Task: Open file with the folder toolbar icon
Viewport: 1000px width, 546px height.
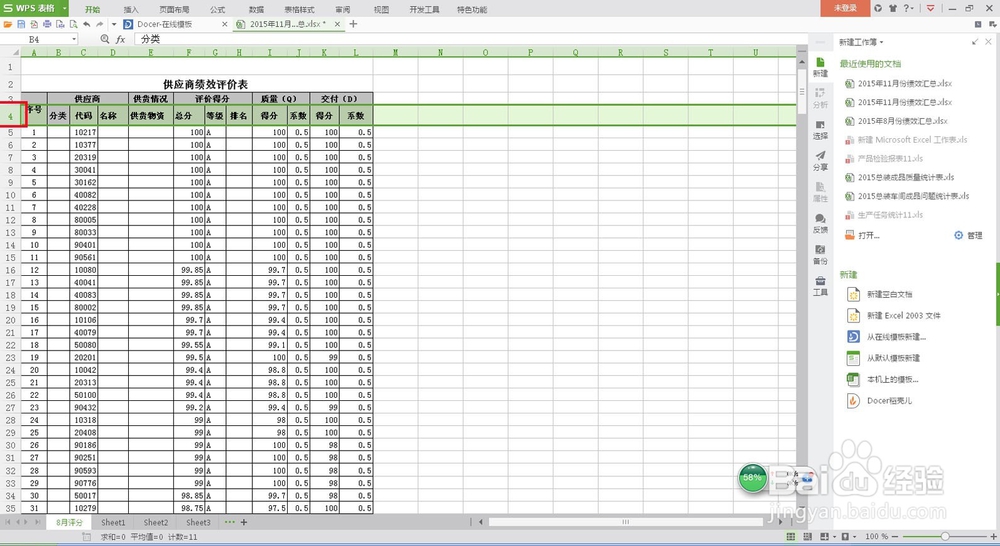Action: [x=8, y=24]
